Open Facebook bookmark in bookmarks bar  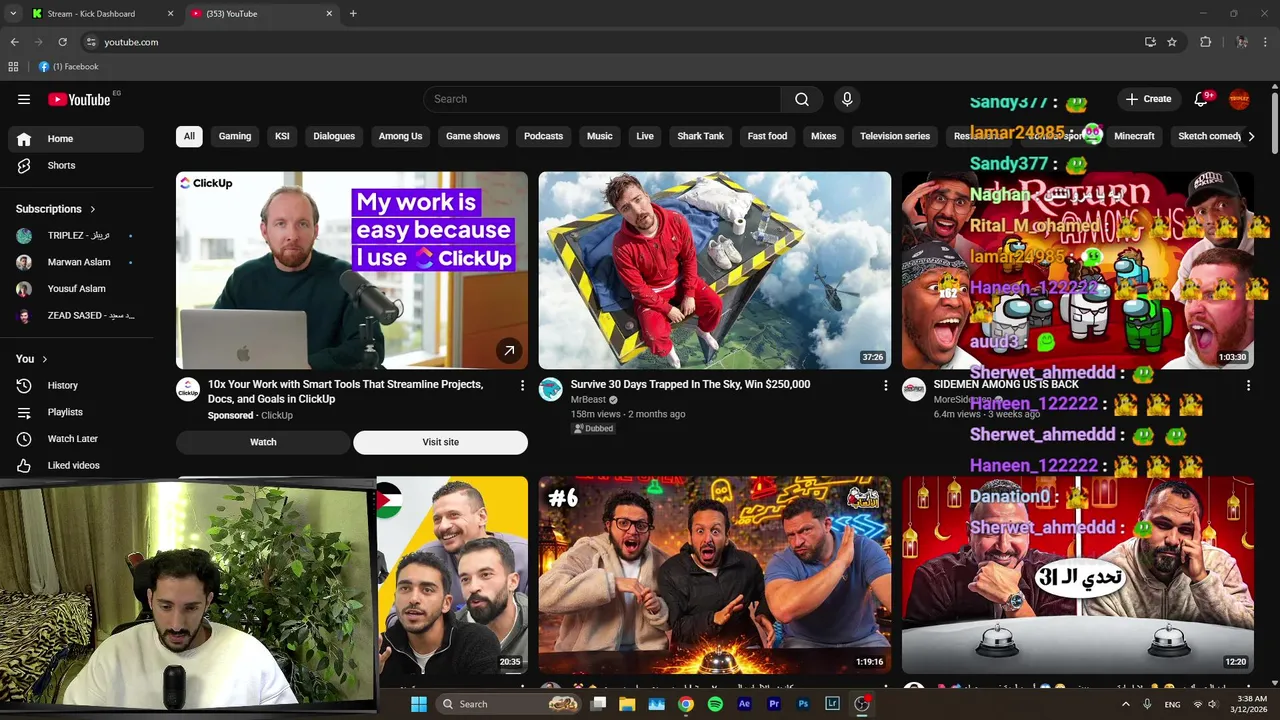point(69,67)
